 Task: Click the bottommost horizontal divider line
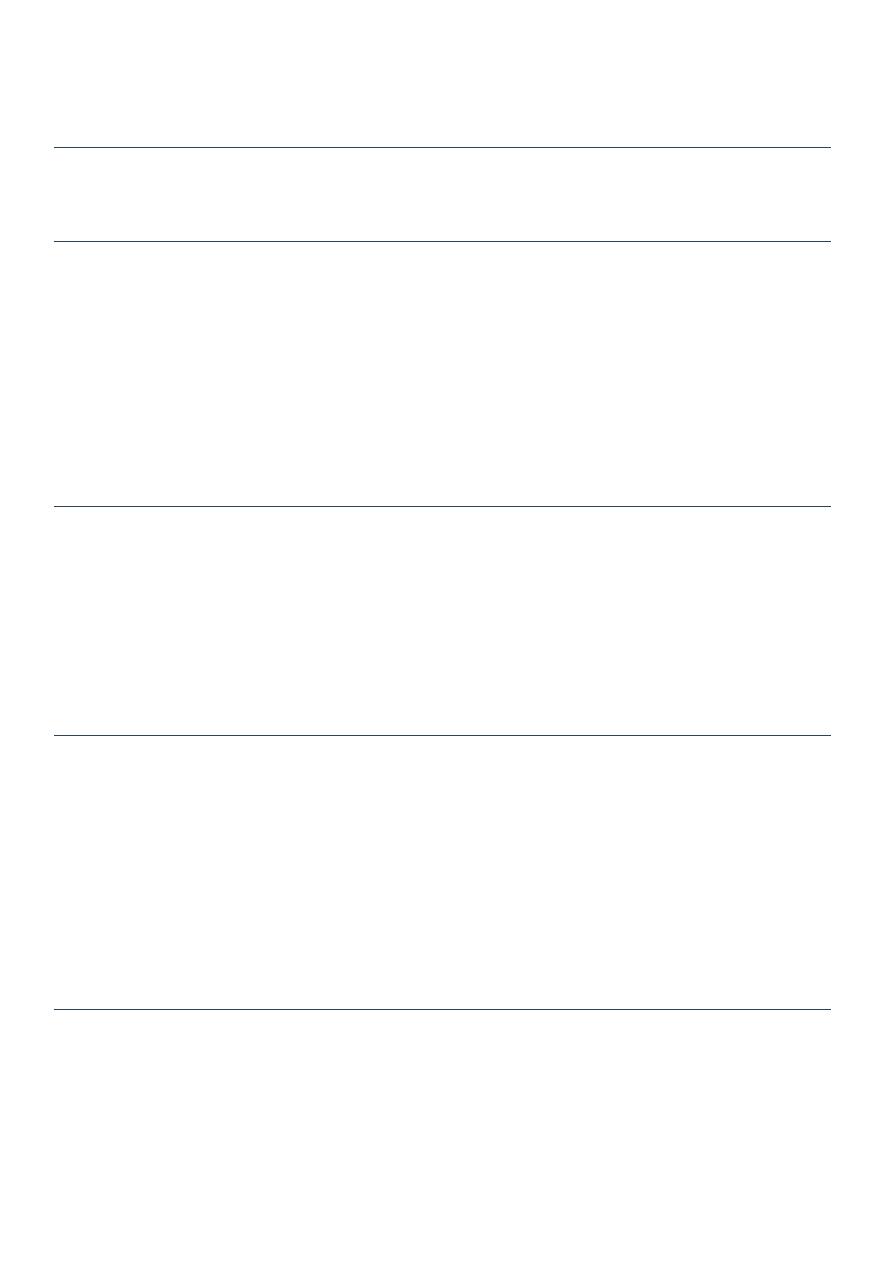coord(442,1009)
